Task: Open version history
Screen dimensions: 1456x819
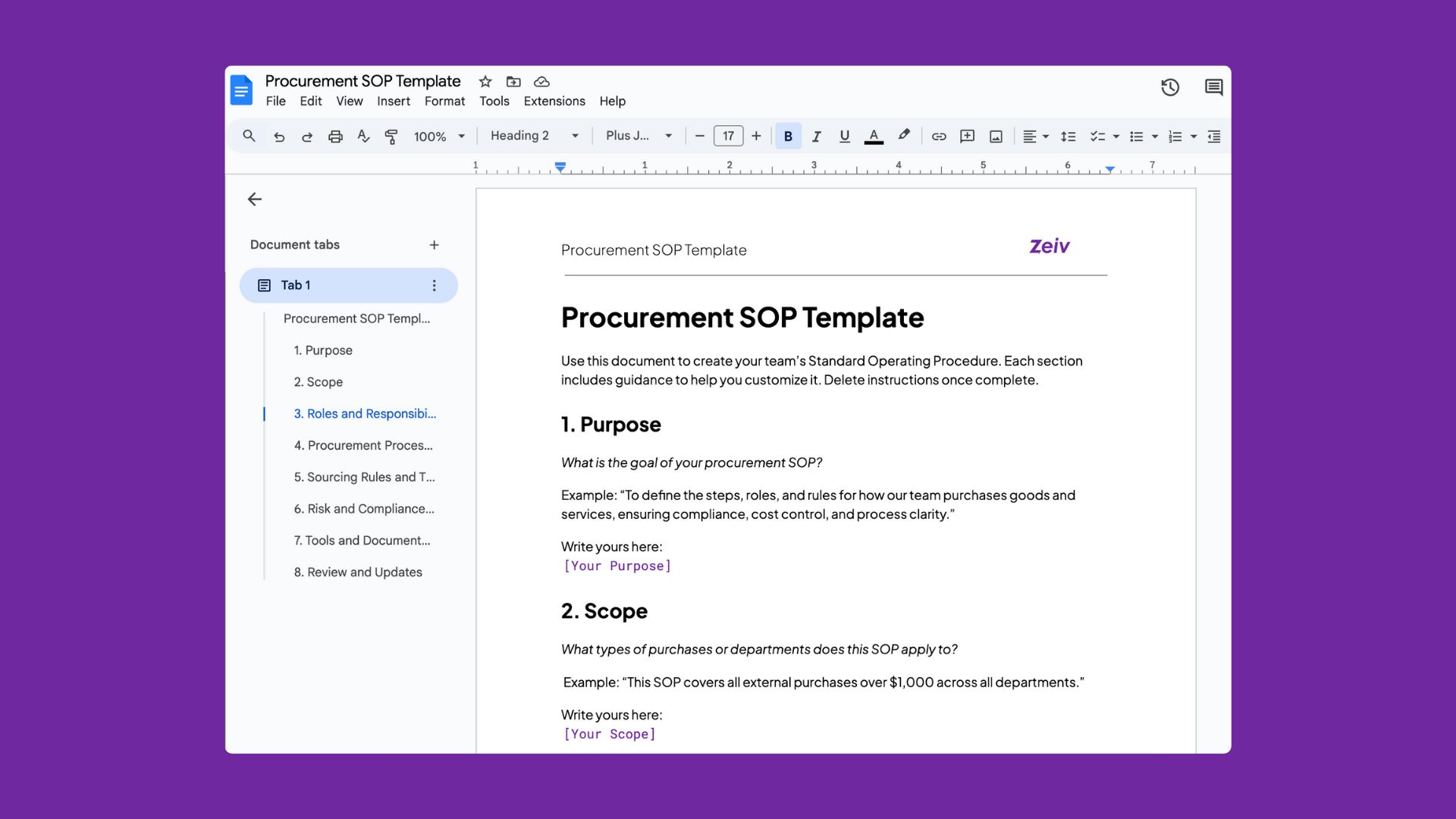Action: 1170,87
